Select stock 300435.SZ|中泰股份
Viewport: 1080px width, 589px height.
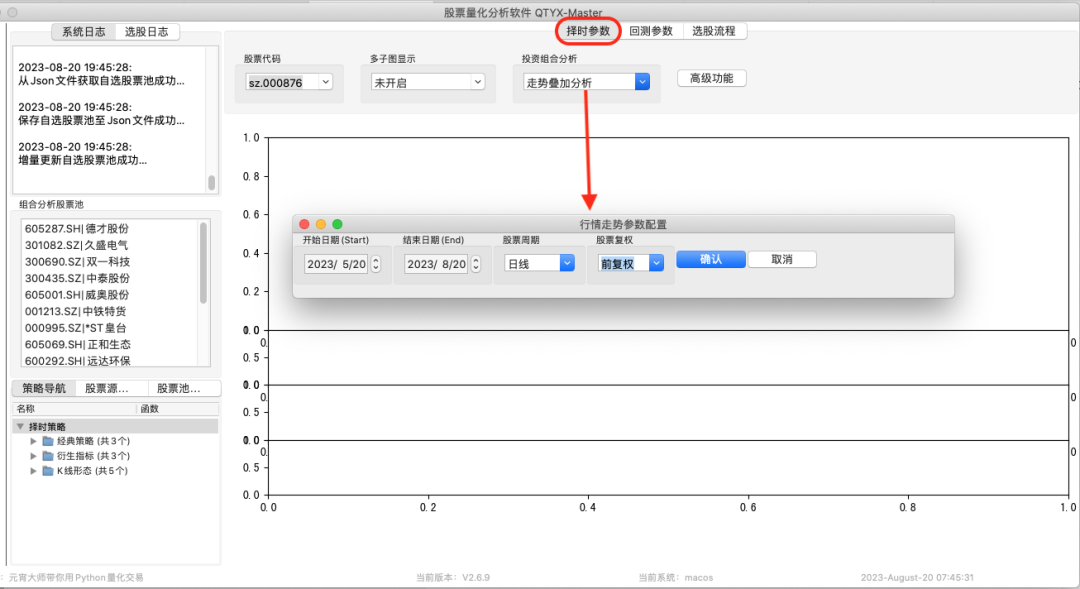(76, 278)
